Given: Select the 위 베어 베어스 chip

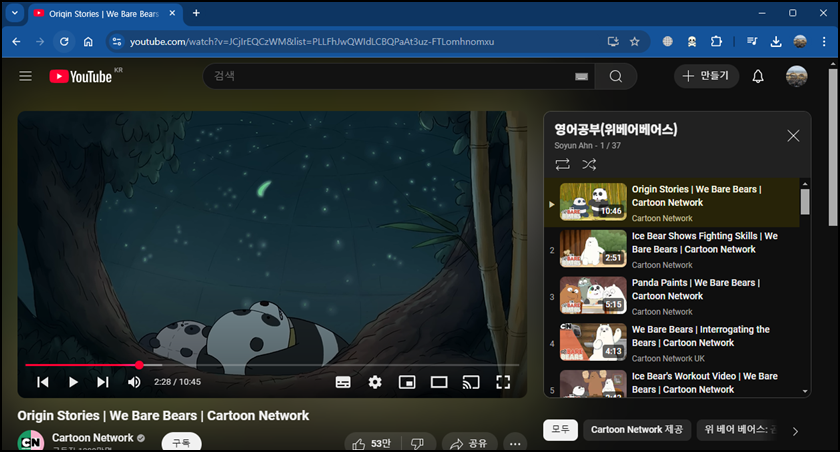Looking at the screenshot, I should point(739,430).
